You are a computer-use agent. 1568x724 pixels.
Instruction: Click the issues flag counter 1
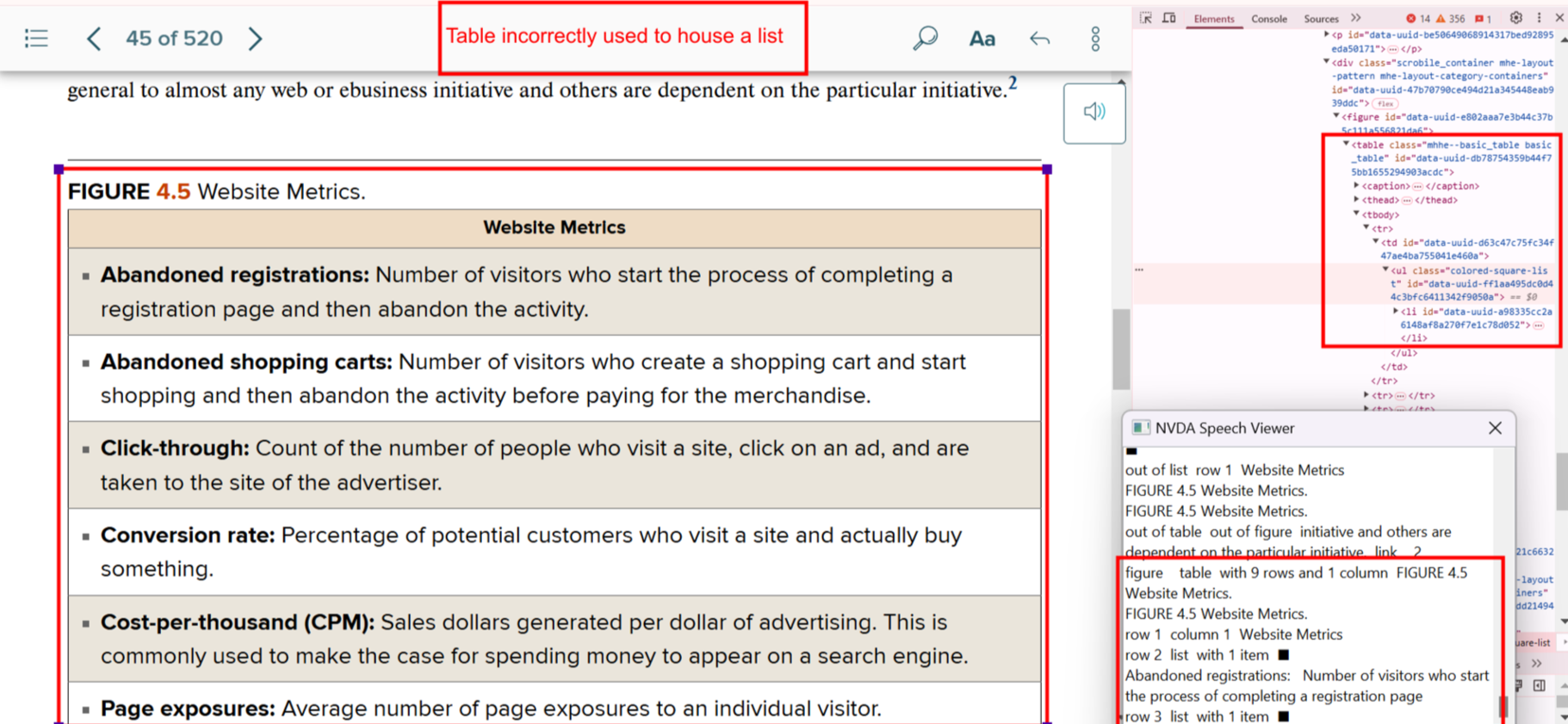(x=1483, y=18)
